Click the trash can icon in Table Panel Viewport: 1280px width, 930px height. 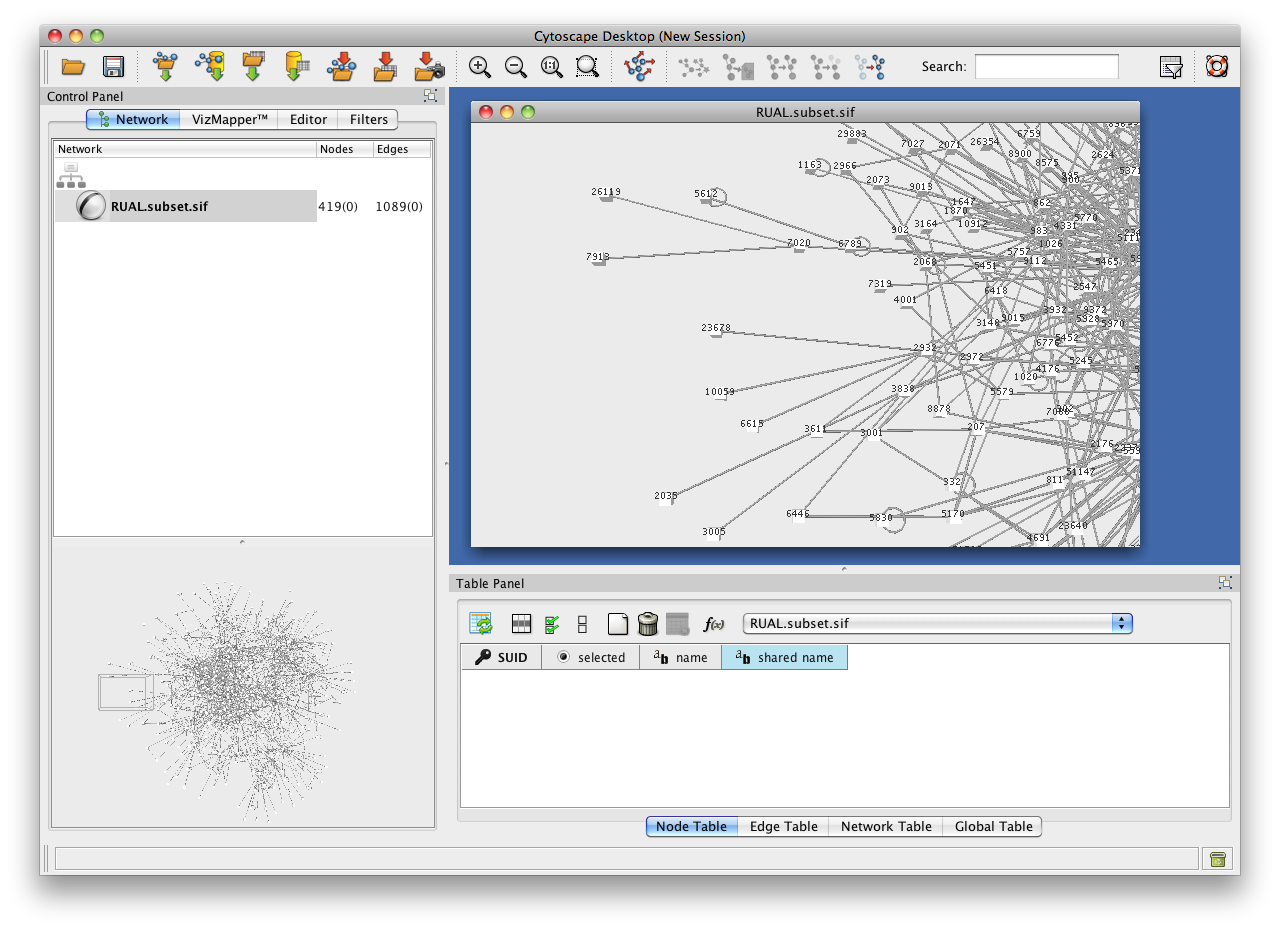click(x=647, y=624)
